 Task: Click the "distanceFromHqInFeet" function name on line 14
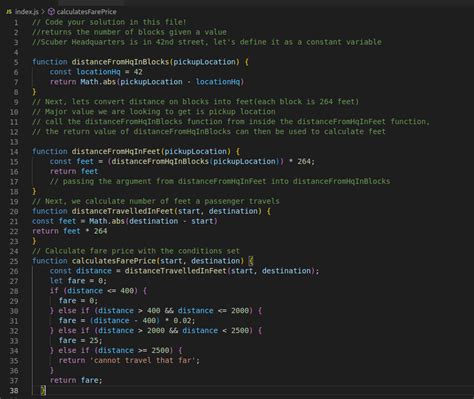point(116,151)
